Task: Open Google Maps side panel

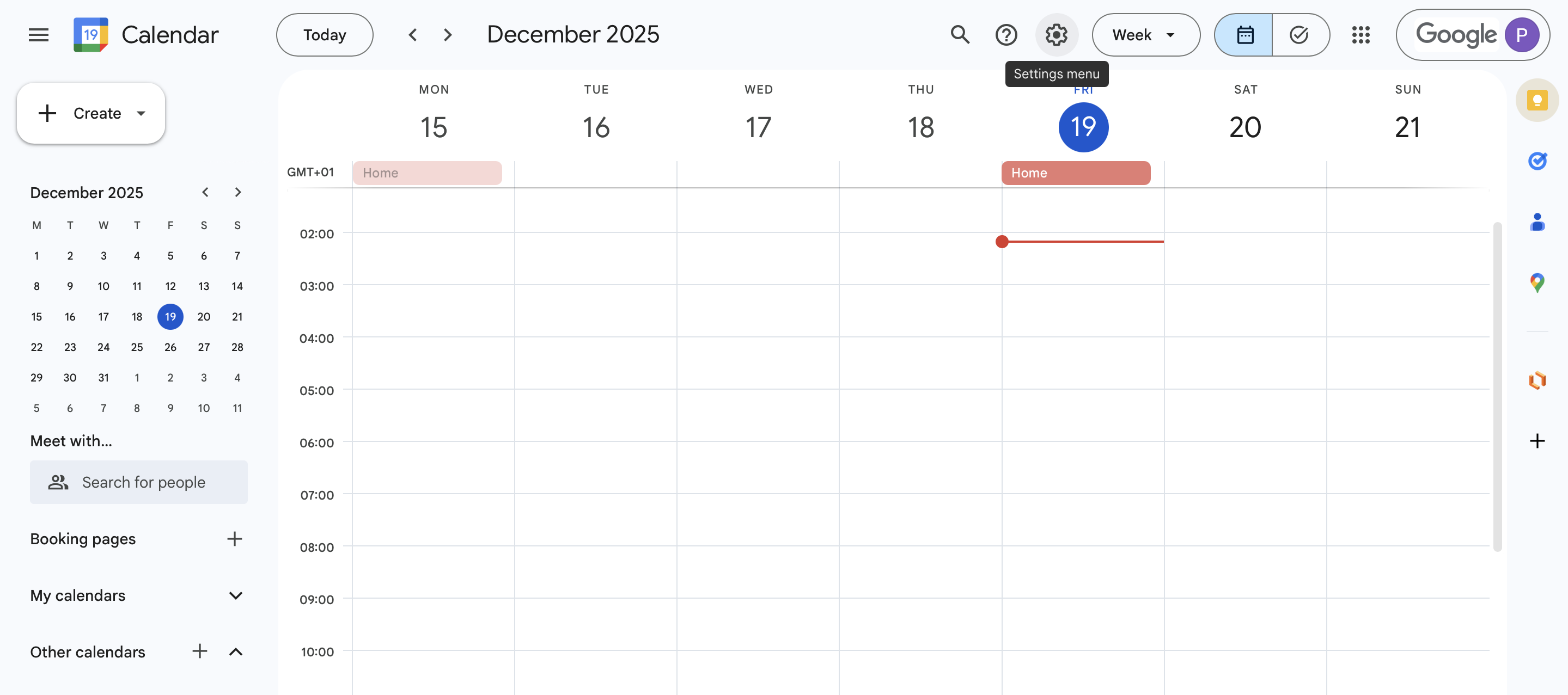Action: pos(1538,282)
